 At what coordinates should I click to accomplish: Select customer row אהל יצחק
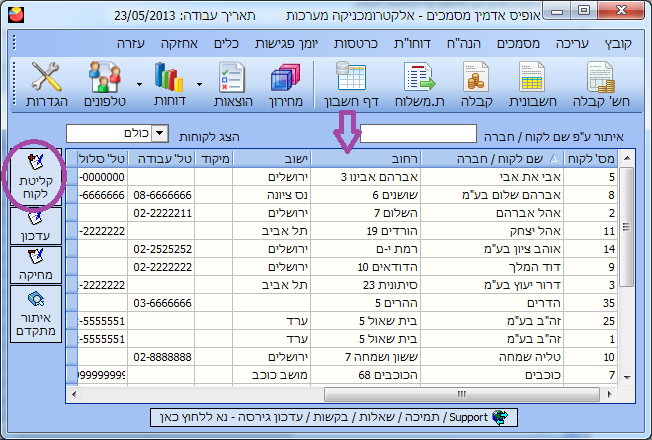tap(341, 231)
